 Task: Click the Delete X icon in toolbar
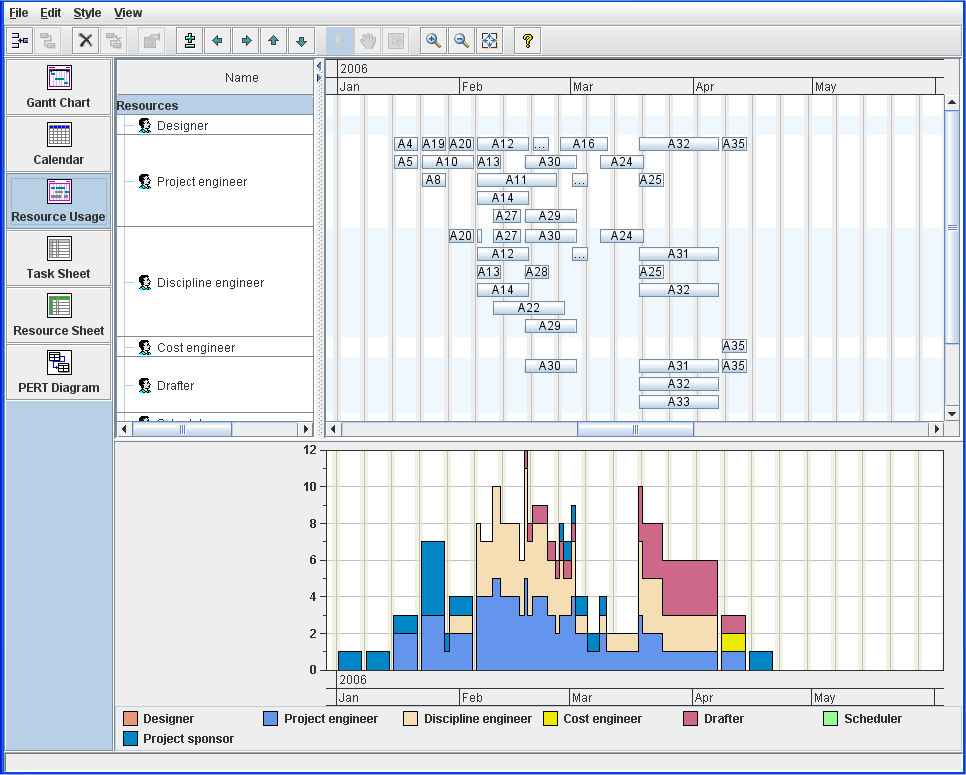(x=86, y=41)
